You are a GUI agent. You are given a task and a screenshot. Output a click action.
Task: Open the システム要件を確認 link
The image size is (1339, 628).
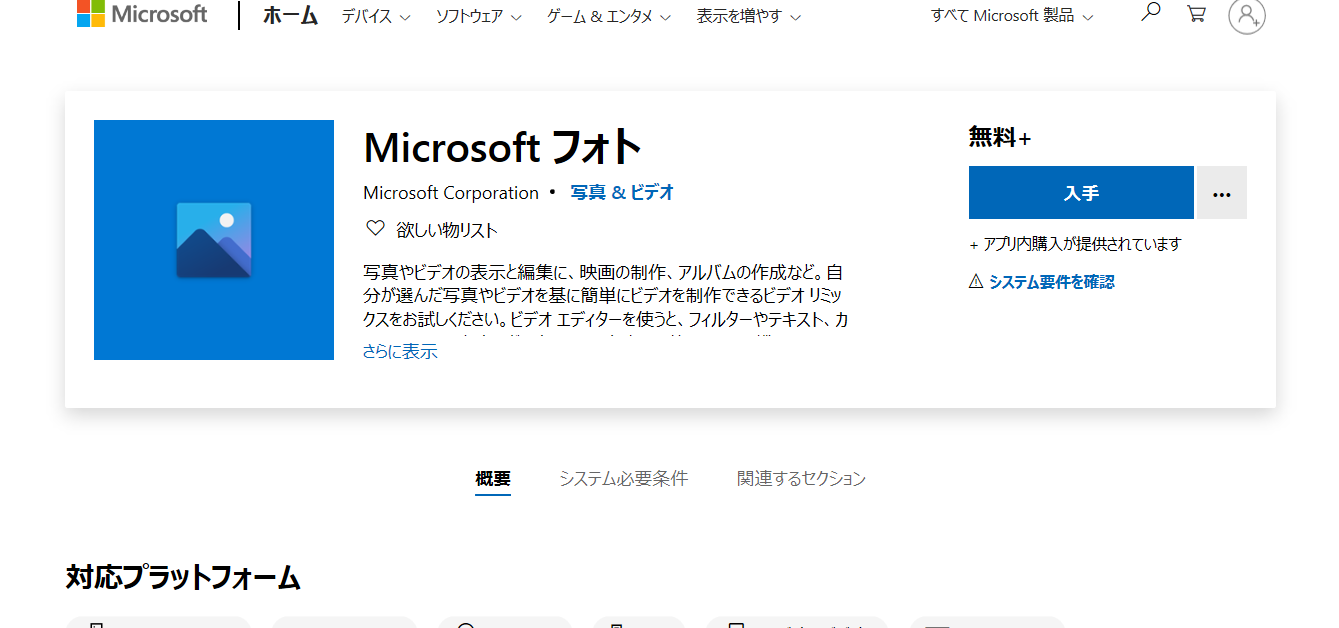click(1051, 282)
